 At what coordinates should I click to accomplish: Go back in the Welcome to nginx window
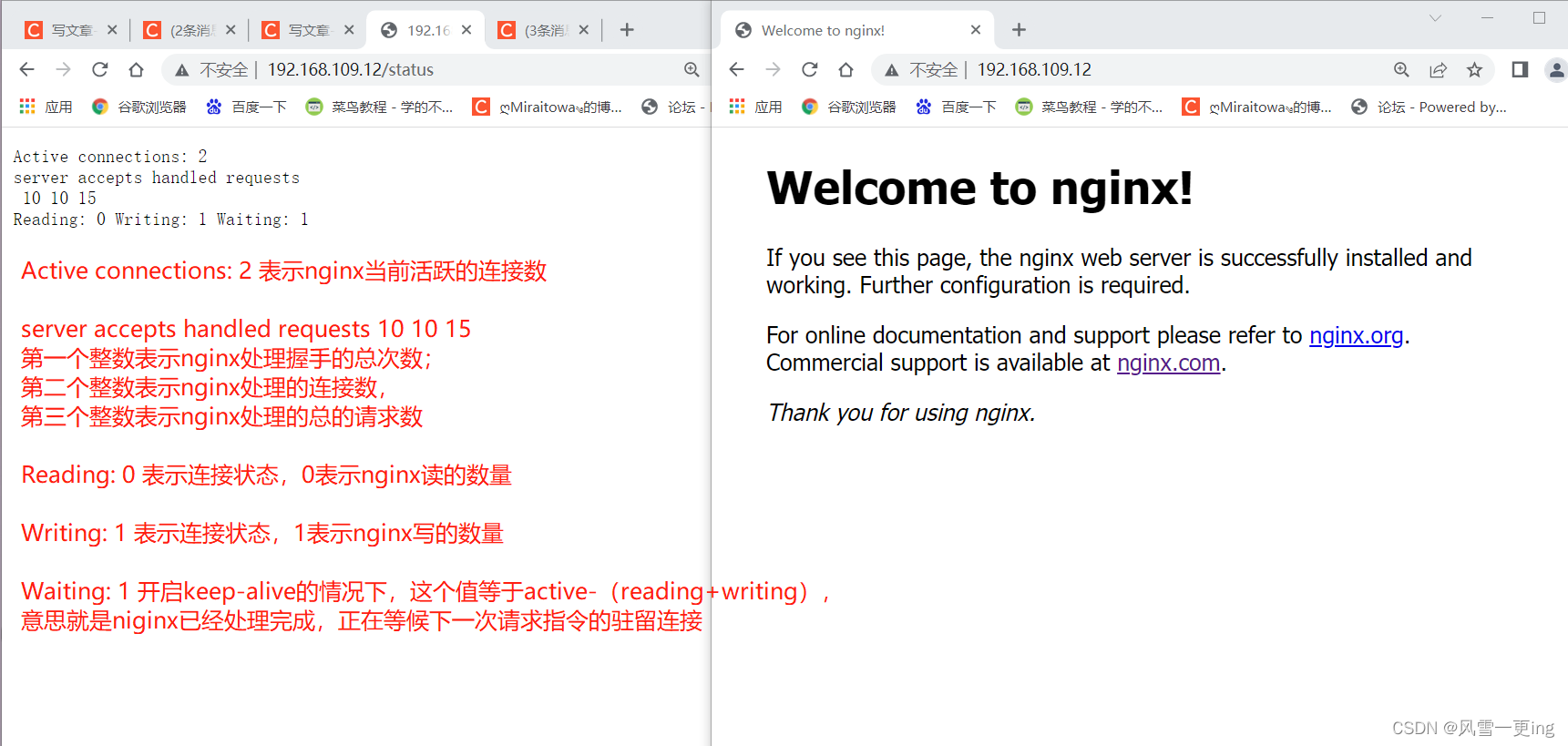coord(736,69)
